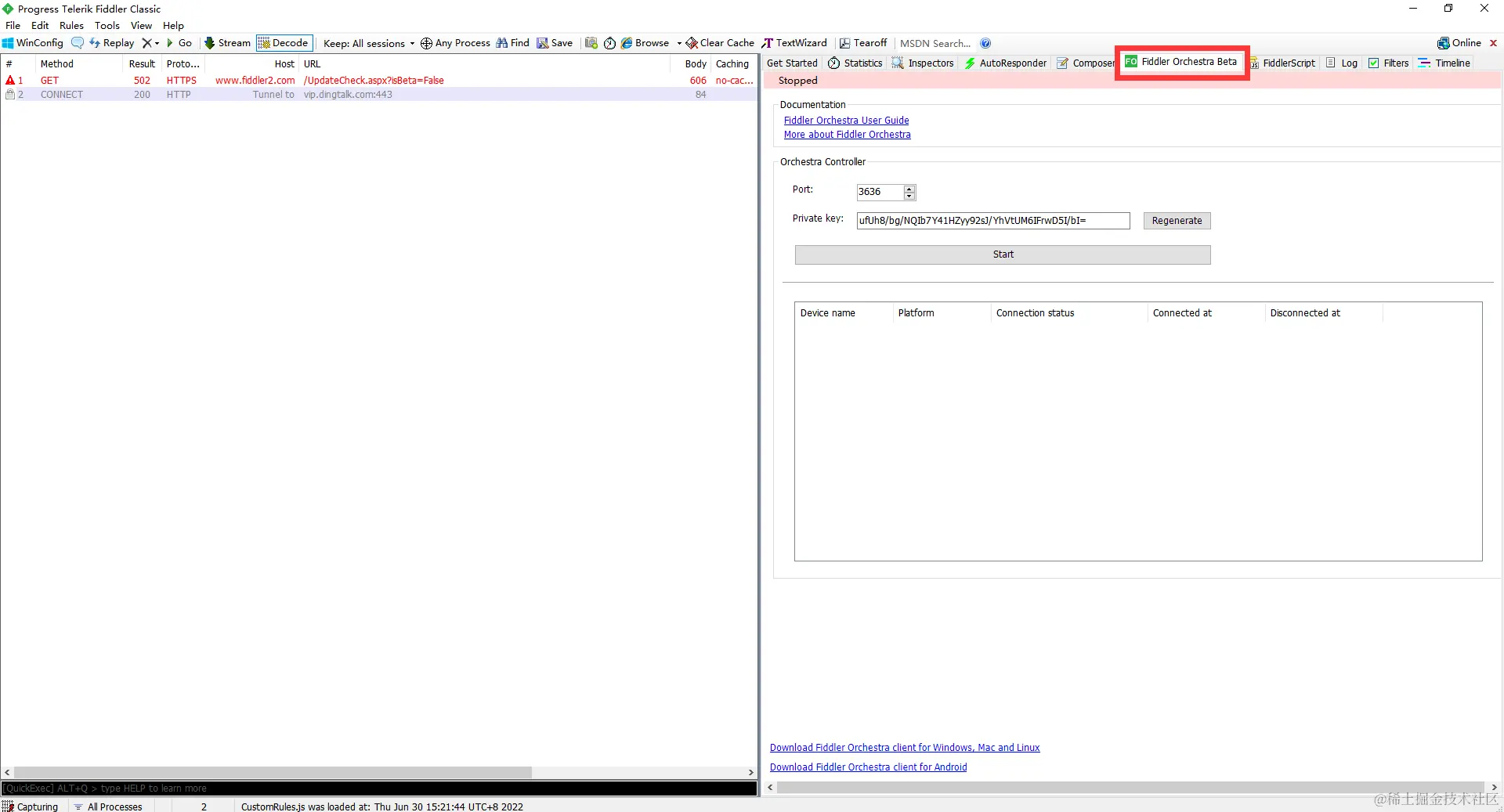The width and height of the screenshot is (1504, 812).
Task: Open the Tools menu
Action: click(x=107, y=25)
